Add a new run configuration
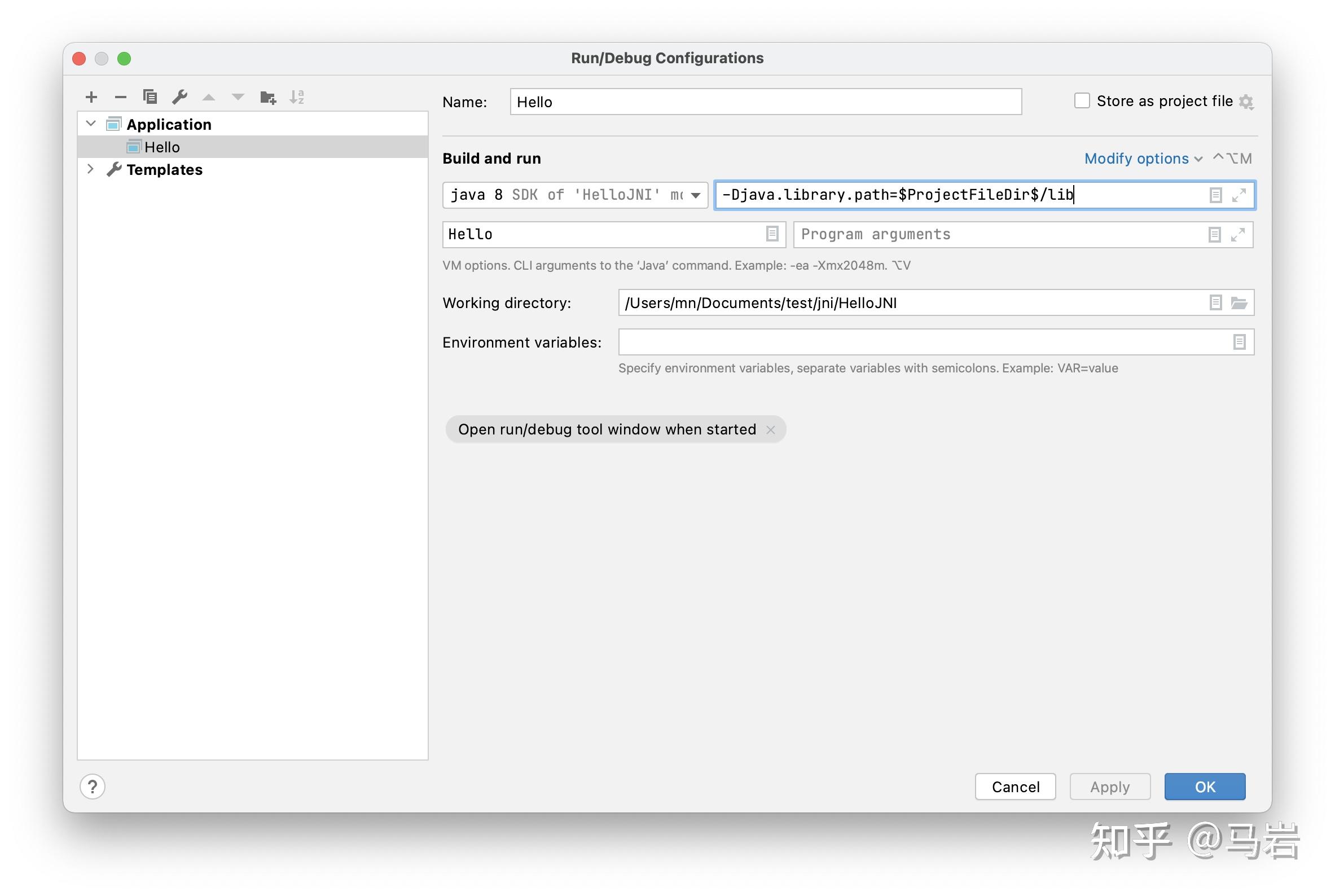The height and width of the screenshot is (896, 1335). (91, 96)
